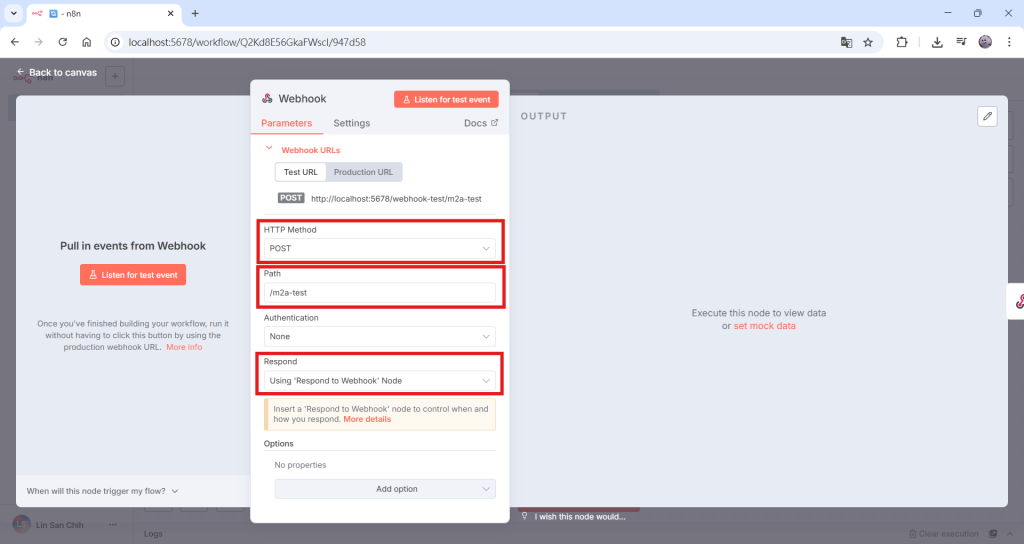
Task: Click the browser back arrow
Action: (x=14, y=42)
